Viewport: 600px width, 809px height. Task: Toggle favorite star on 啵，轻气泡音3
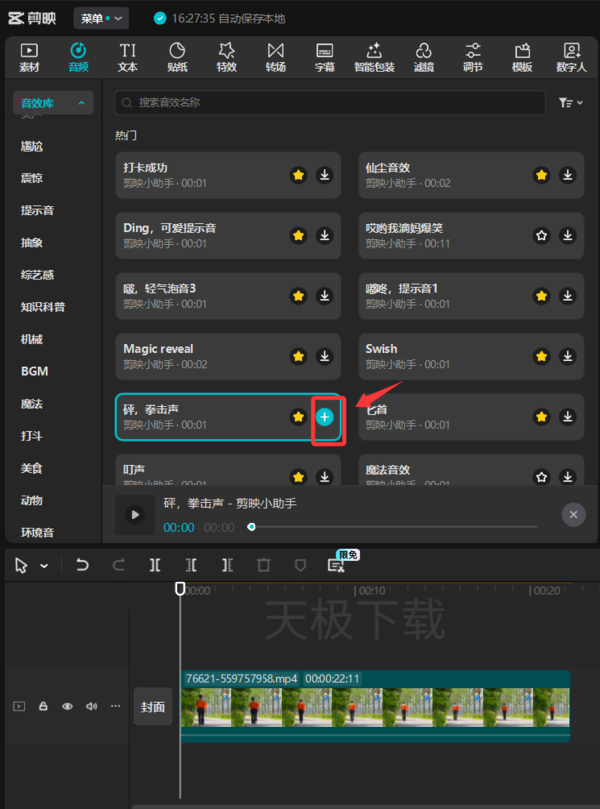click(x=298, y=296)
